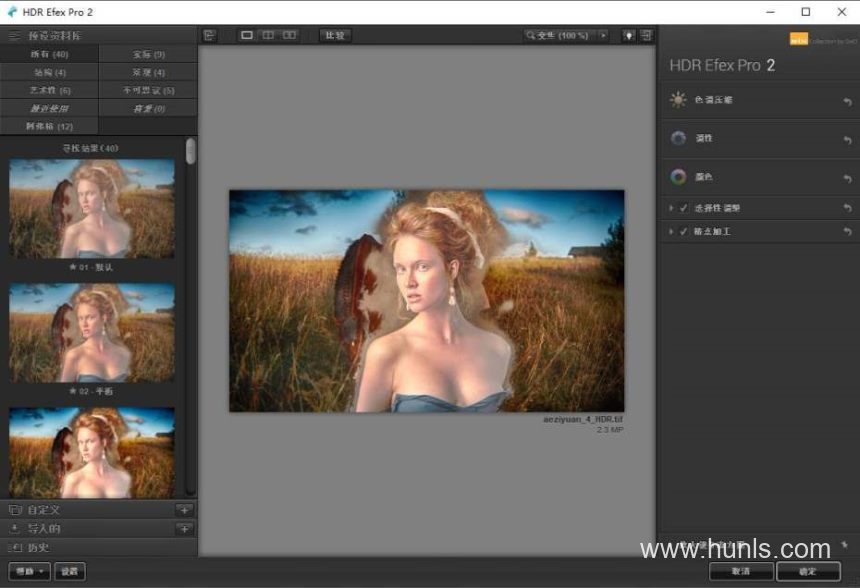Click the orange Nik Collection logo
860x588 pixels.
tap(799, 39)
